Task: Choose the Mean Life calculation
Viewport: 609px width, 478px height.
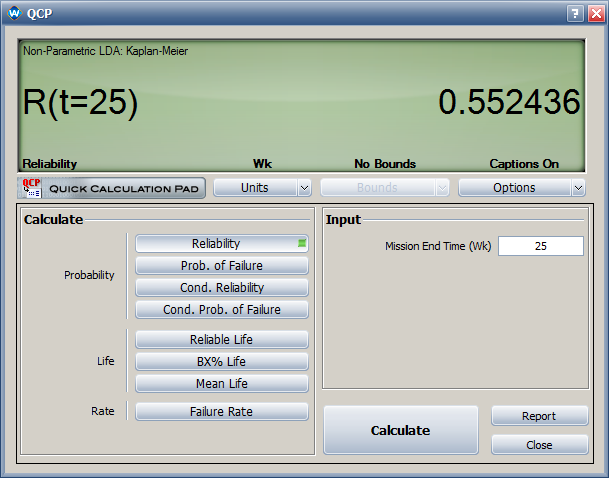Action: point(221,383)
